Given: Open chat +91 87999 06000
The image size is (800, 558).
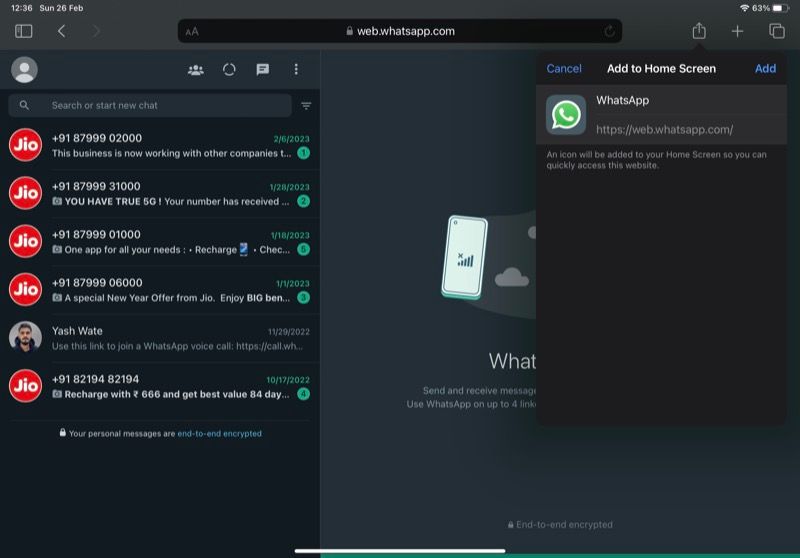Looking at the screenshot, I should (160, 290).
